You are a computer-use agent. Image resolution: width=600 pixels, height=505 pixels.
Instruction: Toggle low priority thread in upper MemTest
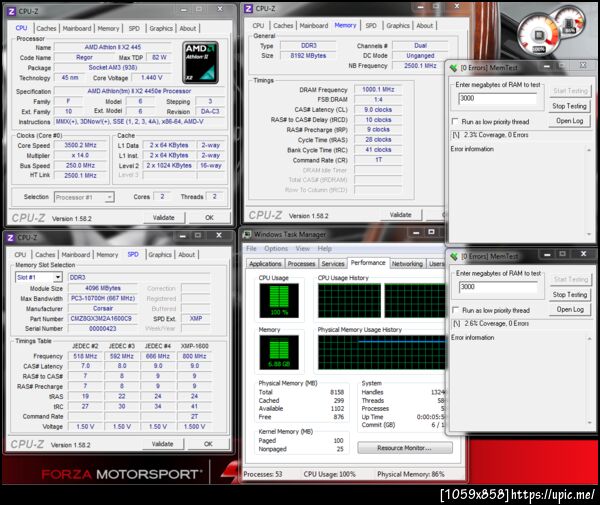(455, 121)
